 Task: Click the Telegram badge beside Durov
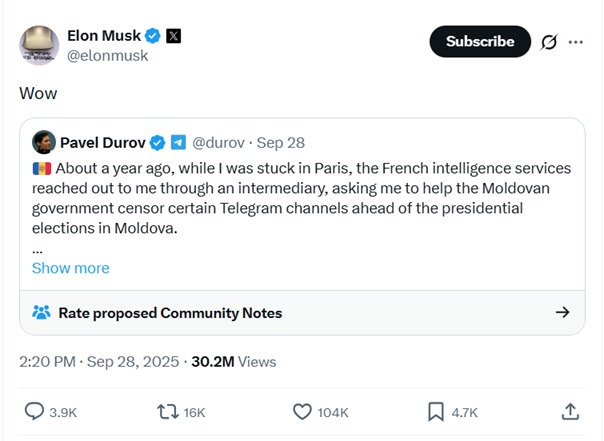click(x=177, y=141)
